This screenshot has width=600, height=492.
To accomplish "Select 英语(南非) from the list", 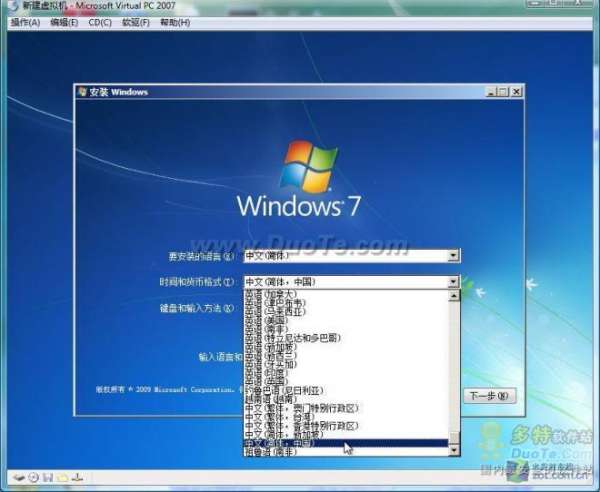I will point(346,329).
